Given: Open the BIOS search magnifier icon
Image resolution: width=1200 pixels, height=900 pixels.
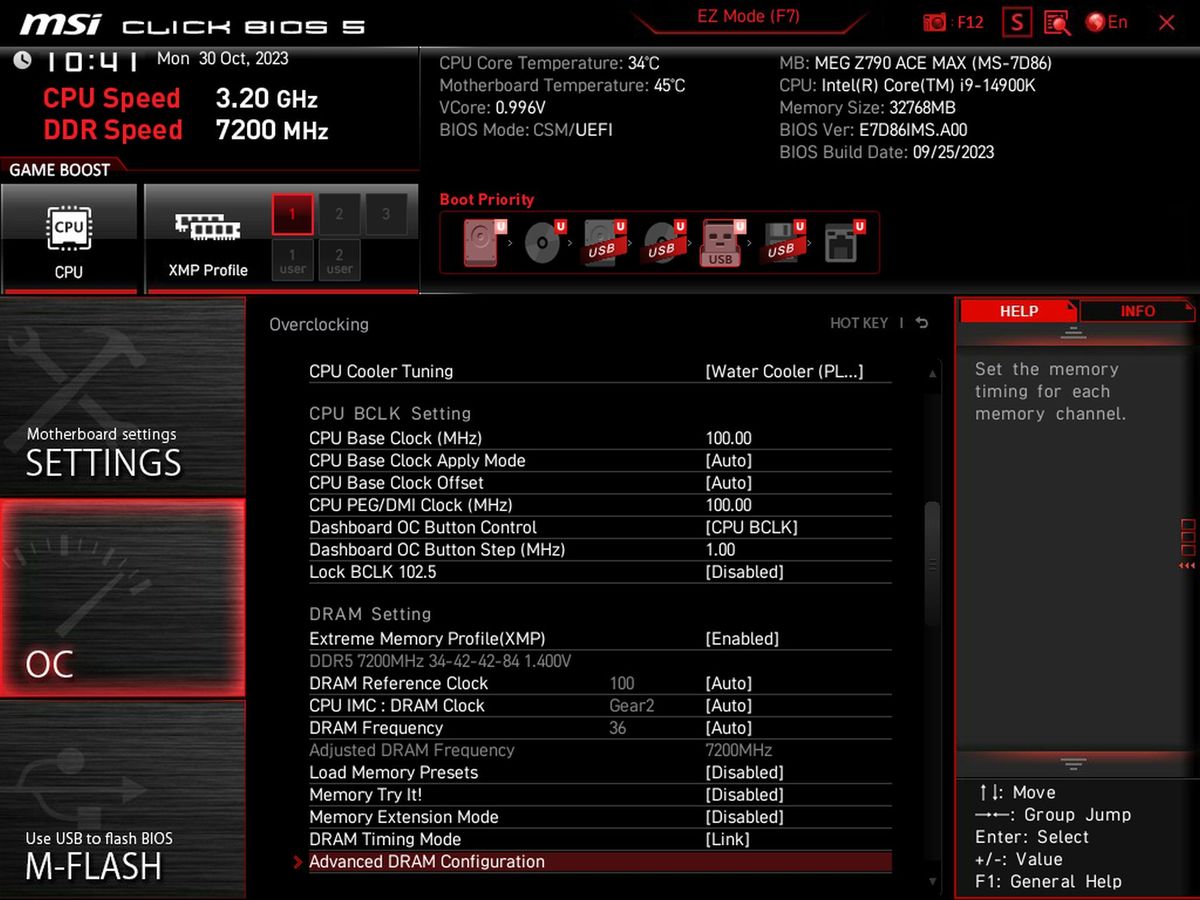Looking at the screenshot, I should point(1057,22).
